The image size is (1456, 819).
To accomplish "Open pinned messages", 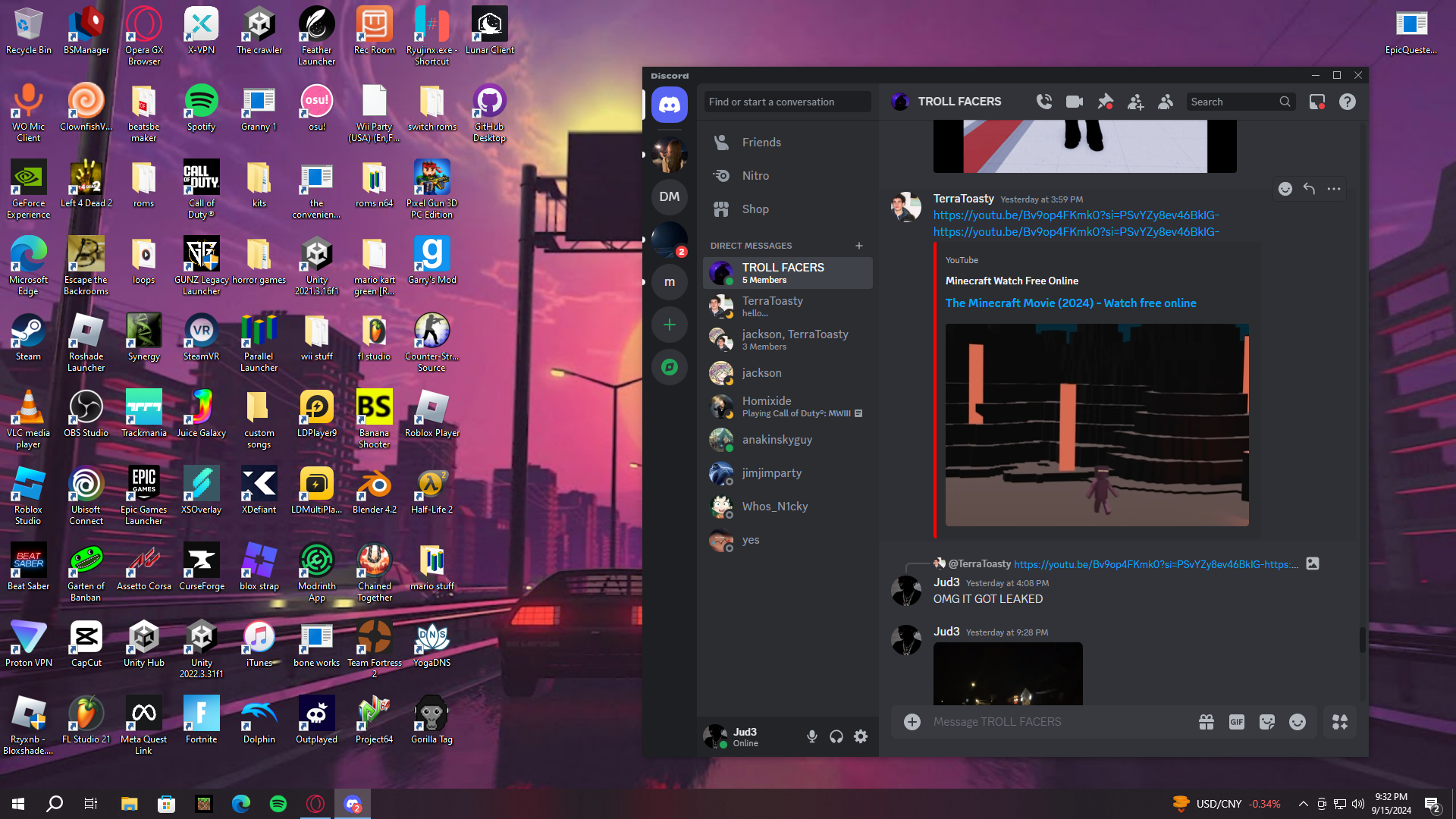I will (x=1105, y=102).
